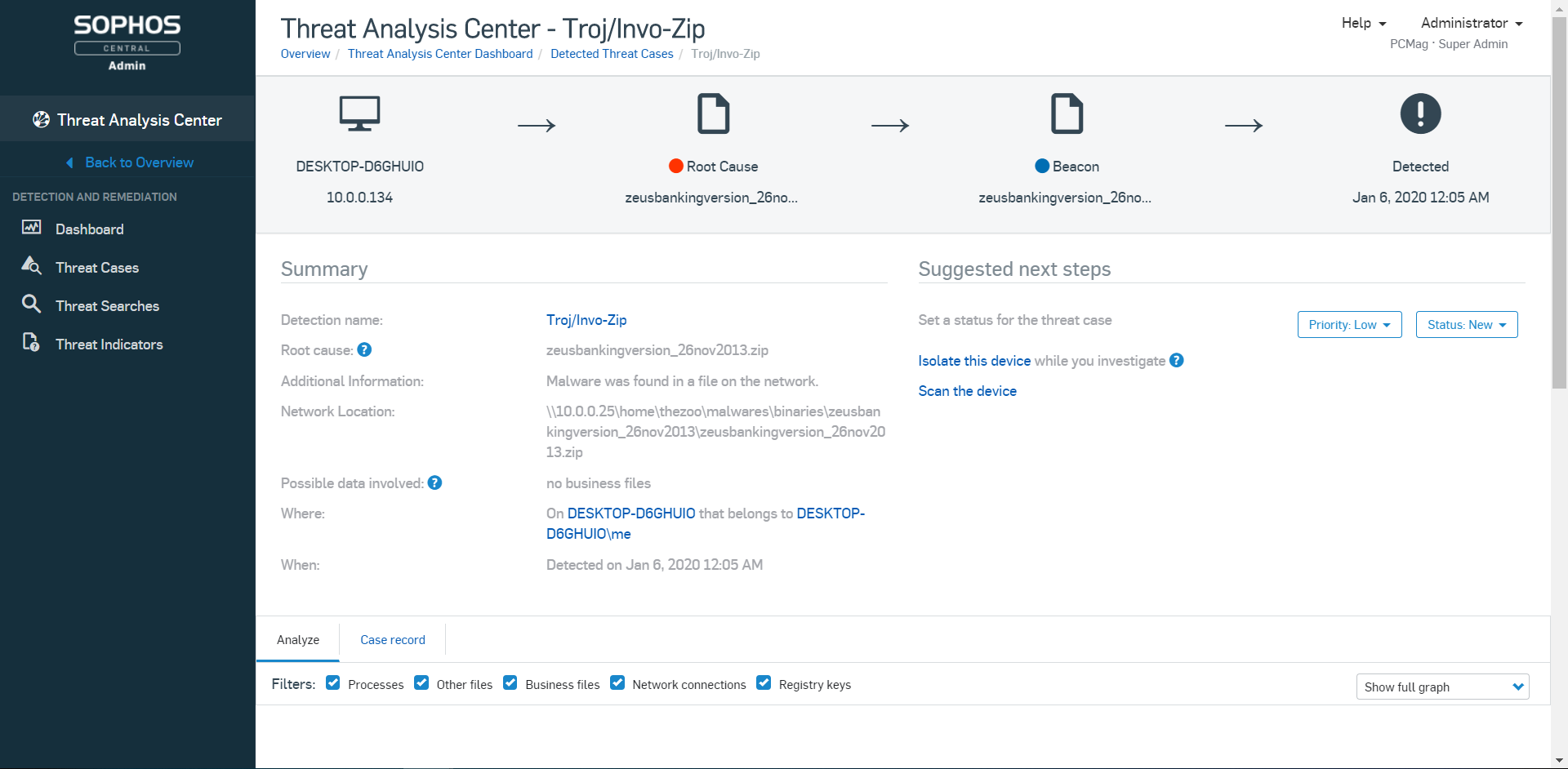Uncheck the Other files filter
Image resolution: width=1568 pixels, height=769 pixels.
tap(421, 683)
